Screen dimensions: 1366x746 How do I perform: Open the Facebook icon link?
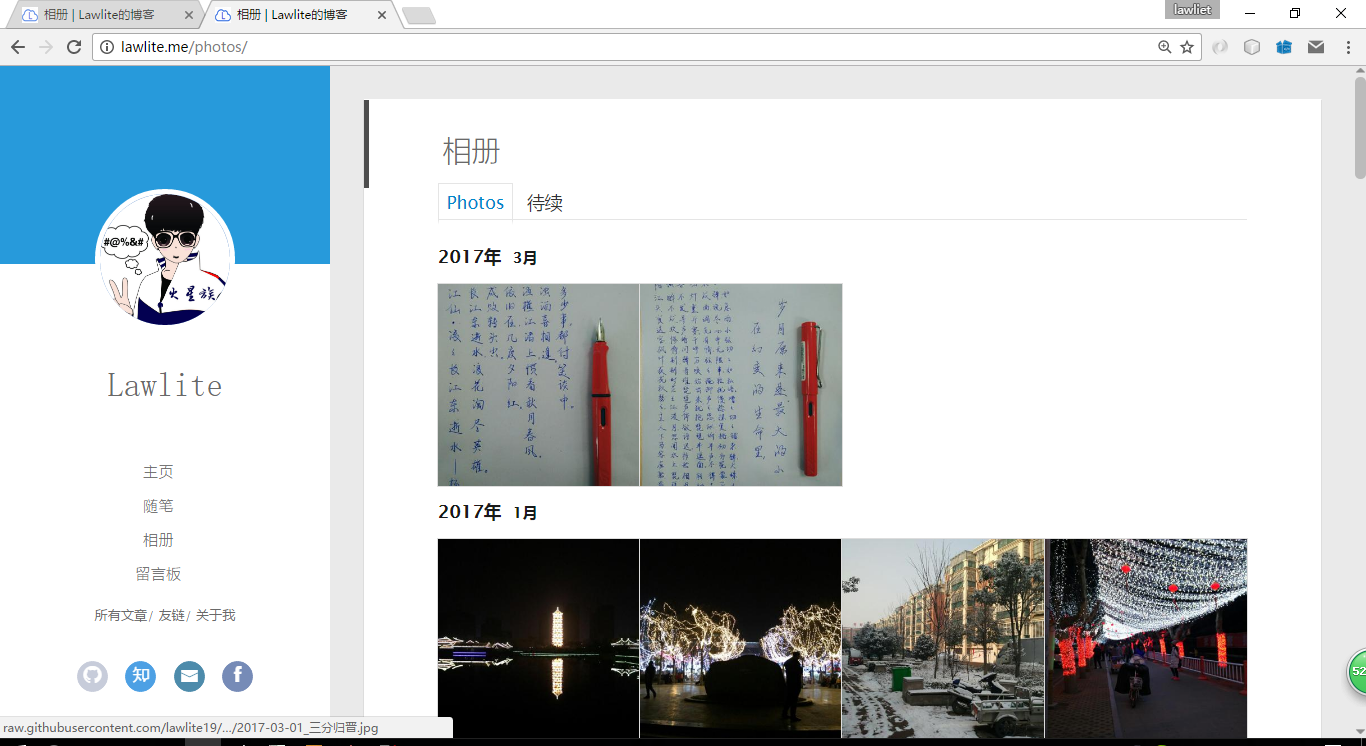(237, 676)
